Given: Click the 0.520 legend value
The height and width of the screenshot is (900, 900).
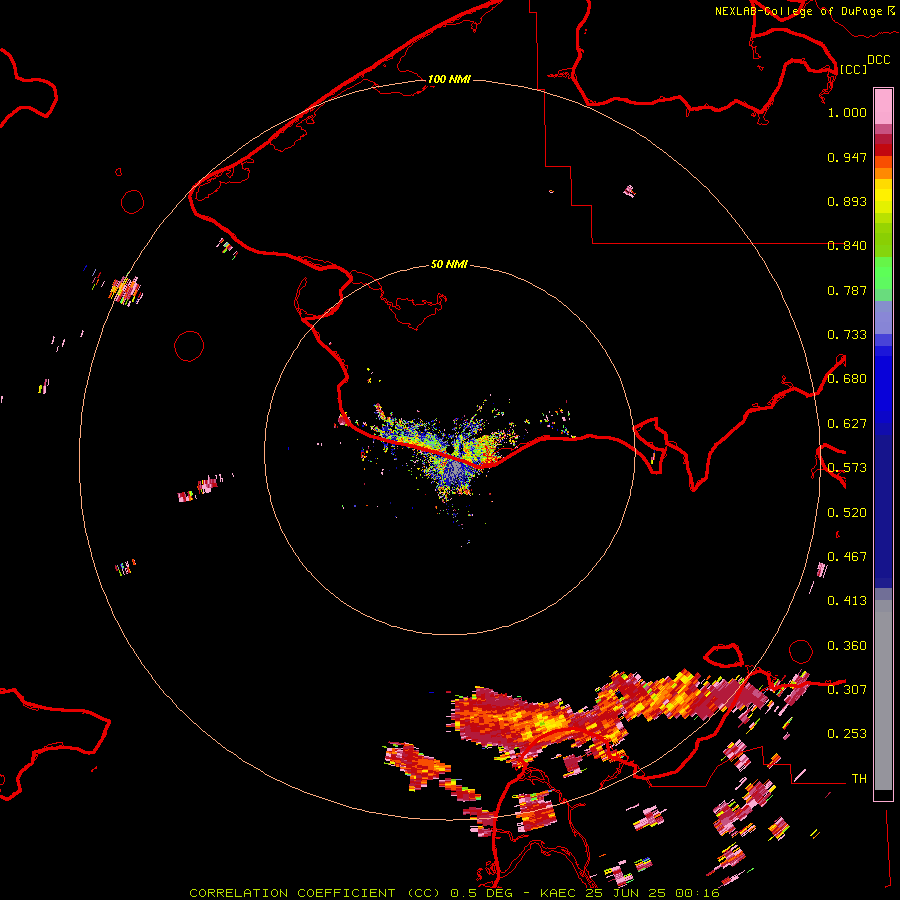Looking at the screenshot, I should (x=847, y=513).
